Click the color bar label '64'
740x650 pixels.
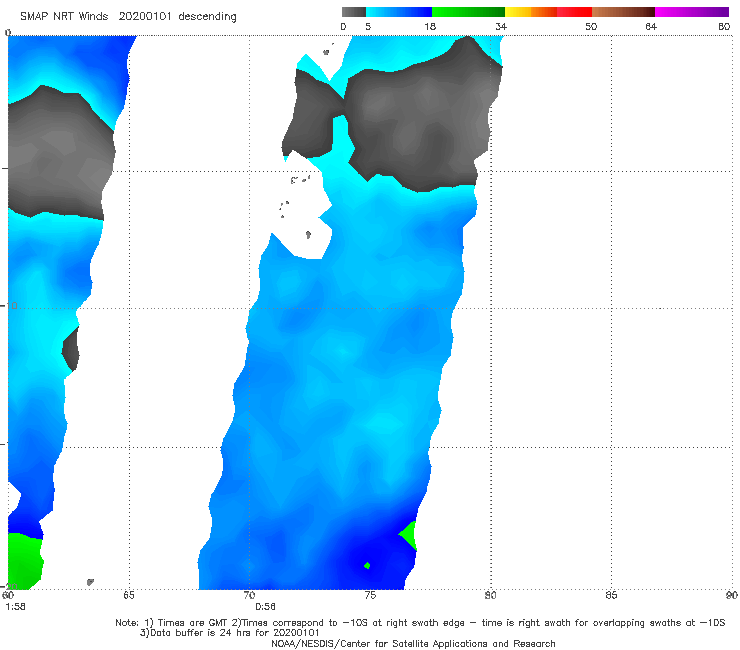pos(651,26)
